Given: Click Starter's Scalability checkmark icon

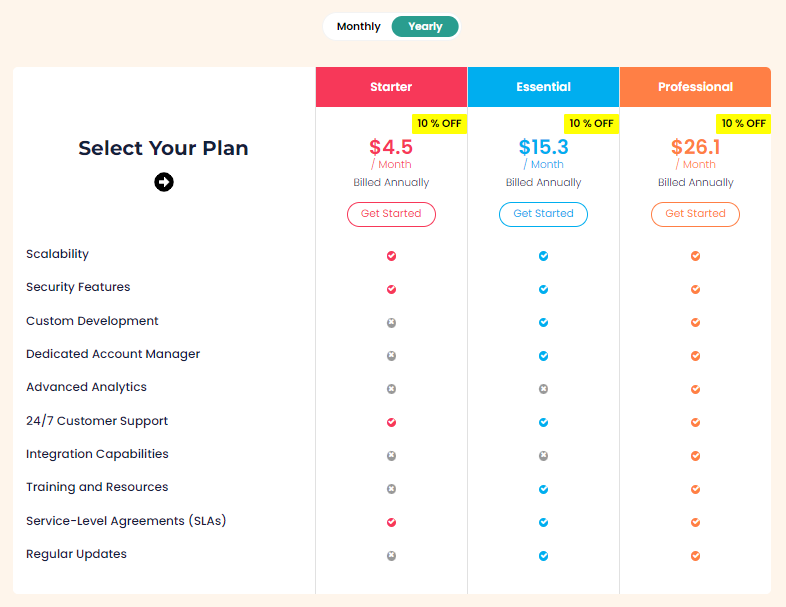Looking at the screenshot, I should click(x=391, y=256).
